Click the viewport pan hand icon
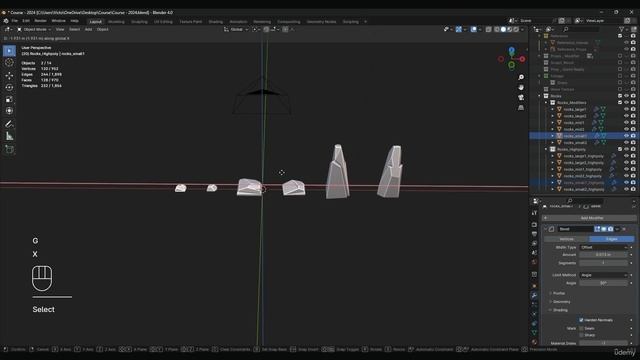The image size is (640, 360). [521, 87]
